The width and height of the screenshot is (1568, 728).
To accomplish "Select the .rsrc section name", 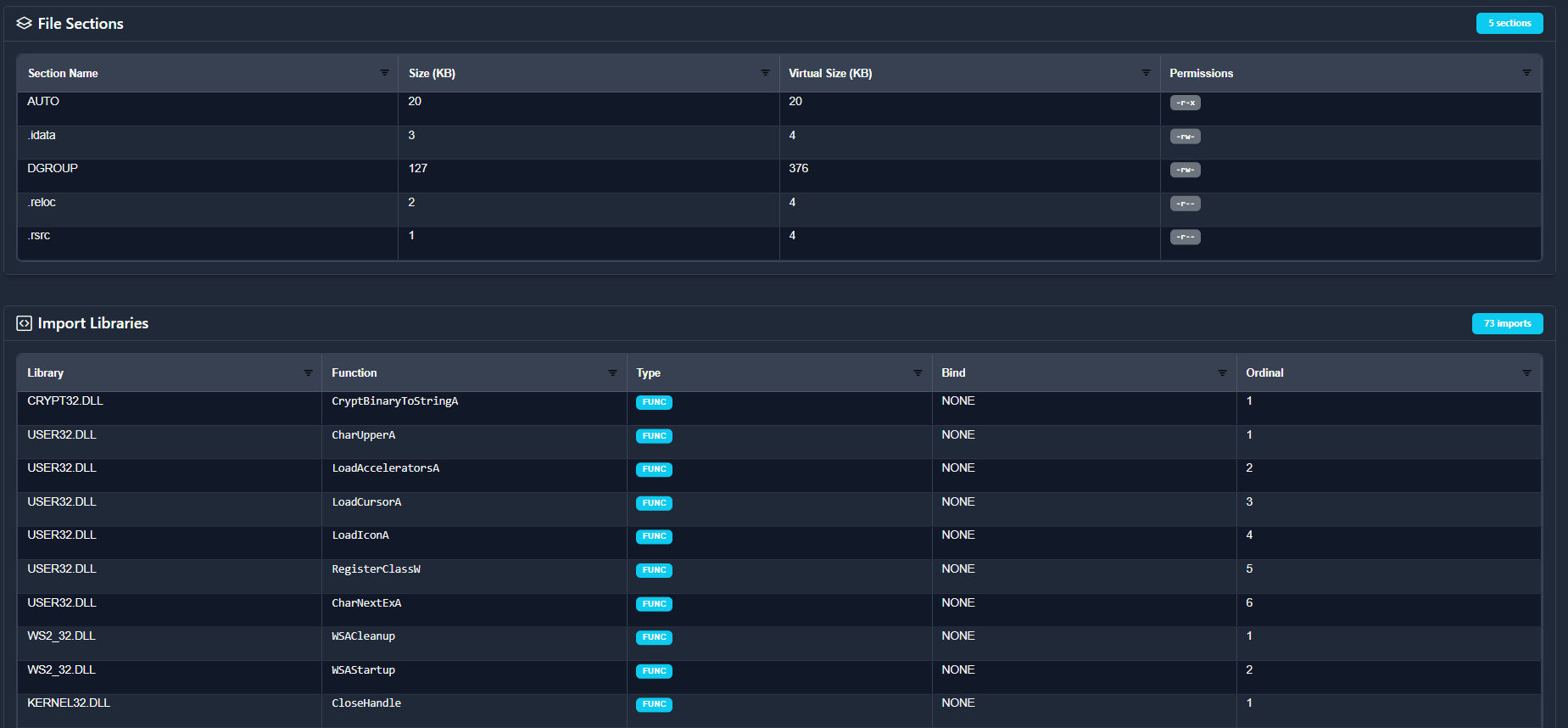I will tap(39, 236).
